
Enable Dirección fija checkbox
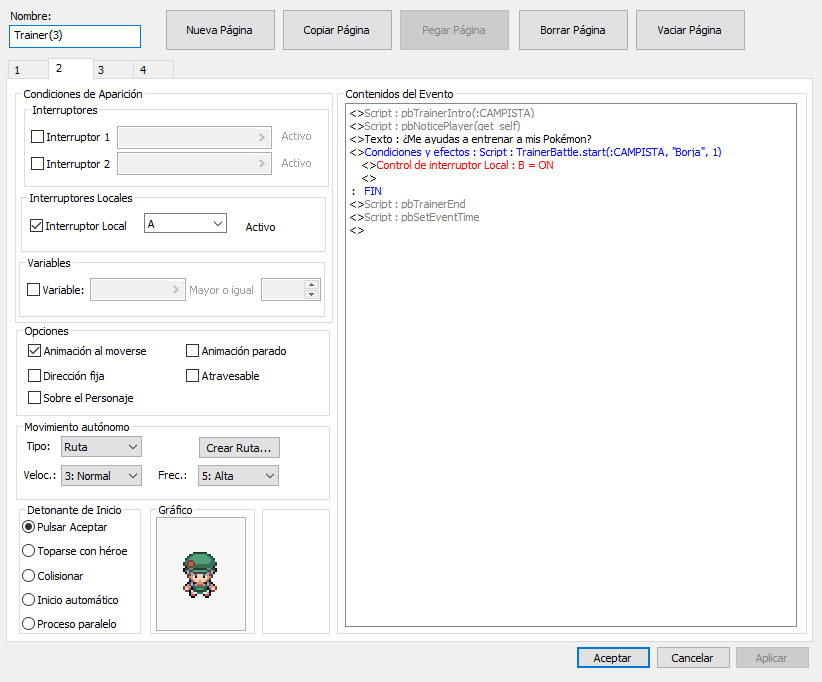pyautogui.click(x=34, y=376)
